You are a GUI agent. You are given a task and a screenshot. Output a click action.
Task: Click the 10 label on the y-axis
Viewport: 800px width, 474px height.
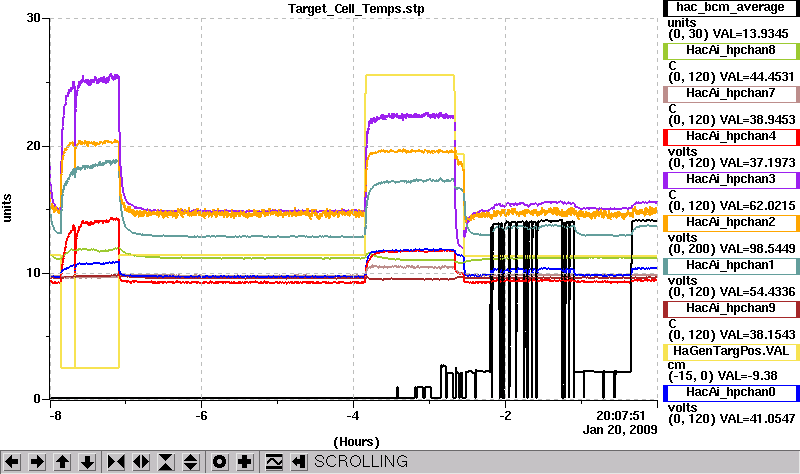(x=33, y=273)
